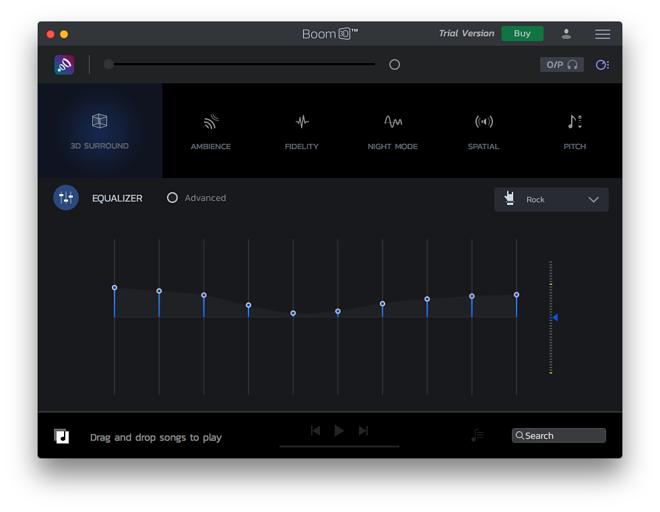
Task: Click the tenth equalizer band handle
Action: pyautogui.click(x=516, y=295)
